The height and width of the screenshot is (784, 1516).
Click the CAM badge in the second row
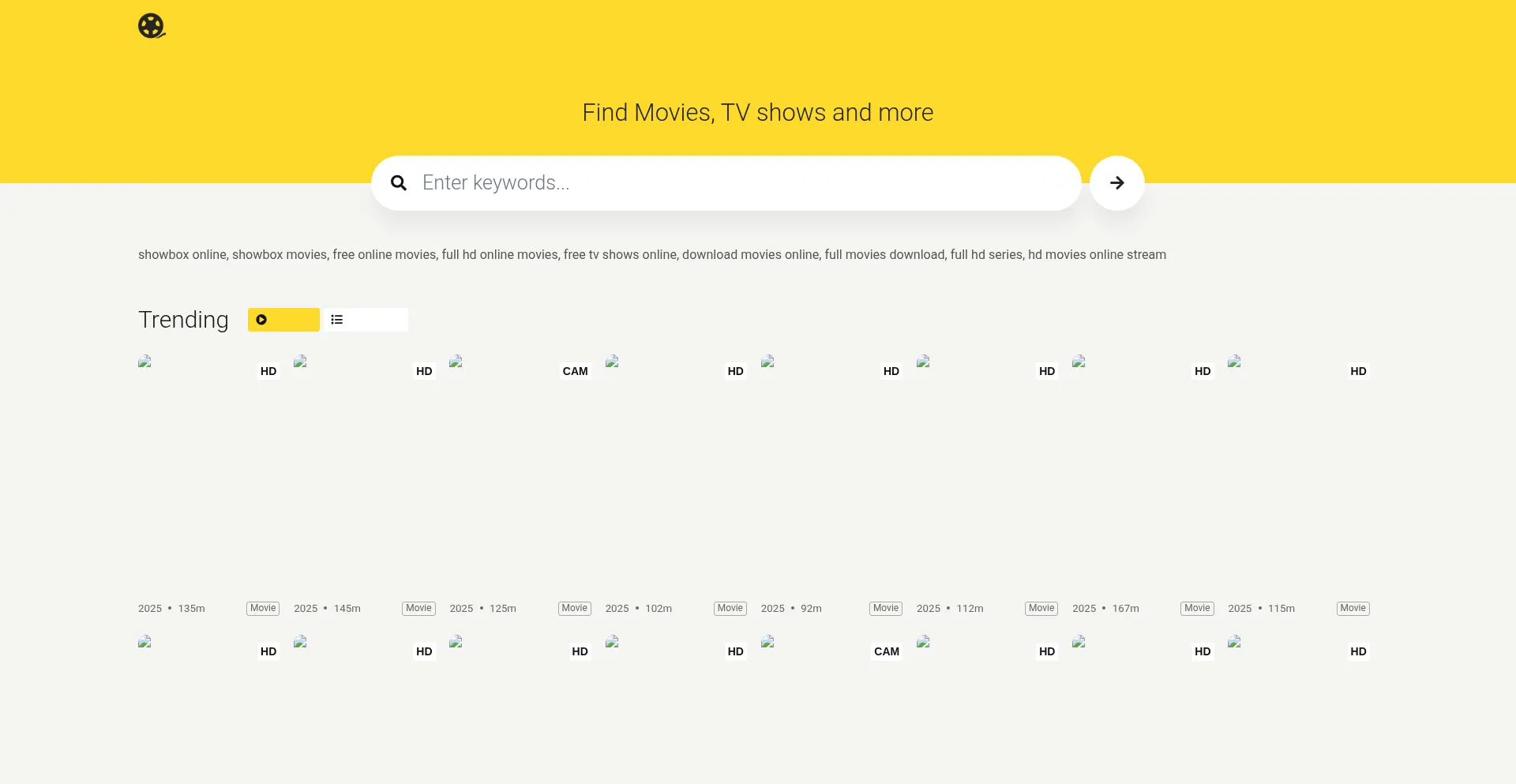(x=886, y=651)
